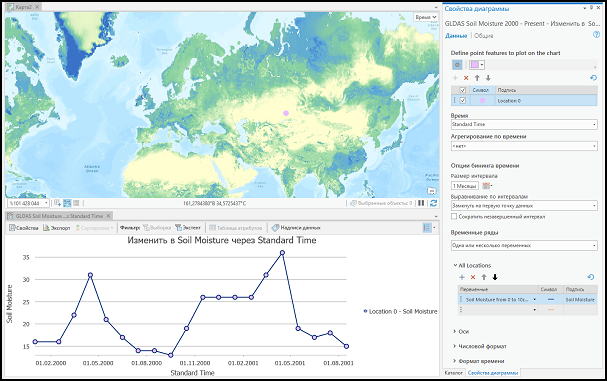Click Выбранные объекты 0 in map status bar
607x381 pixels.
[381, 203]
